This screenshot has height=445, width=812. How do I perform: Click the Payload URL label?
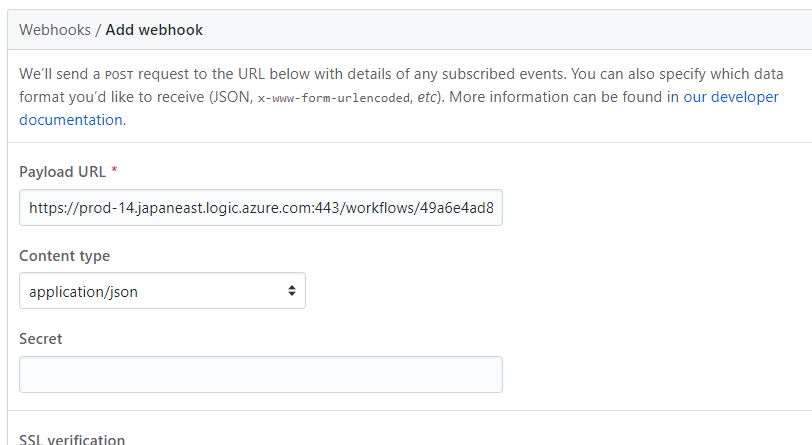click(x=62, y=172)
